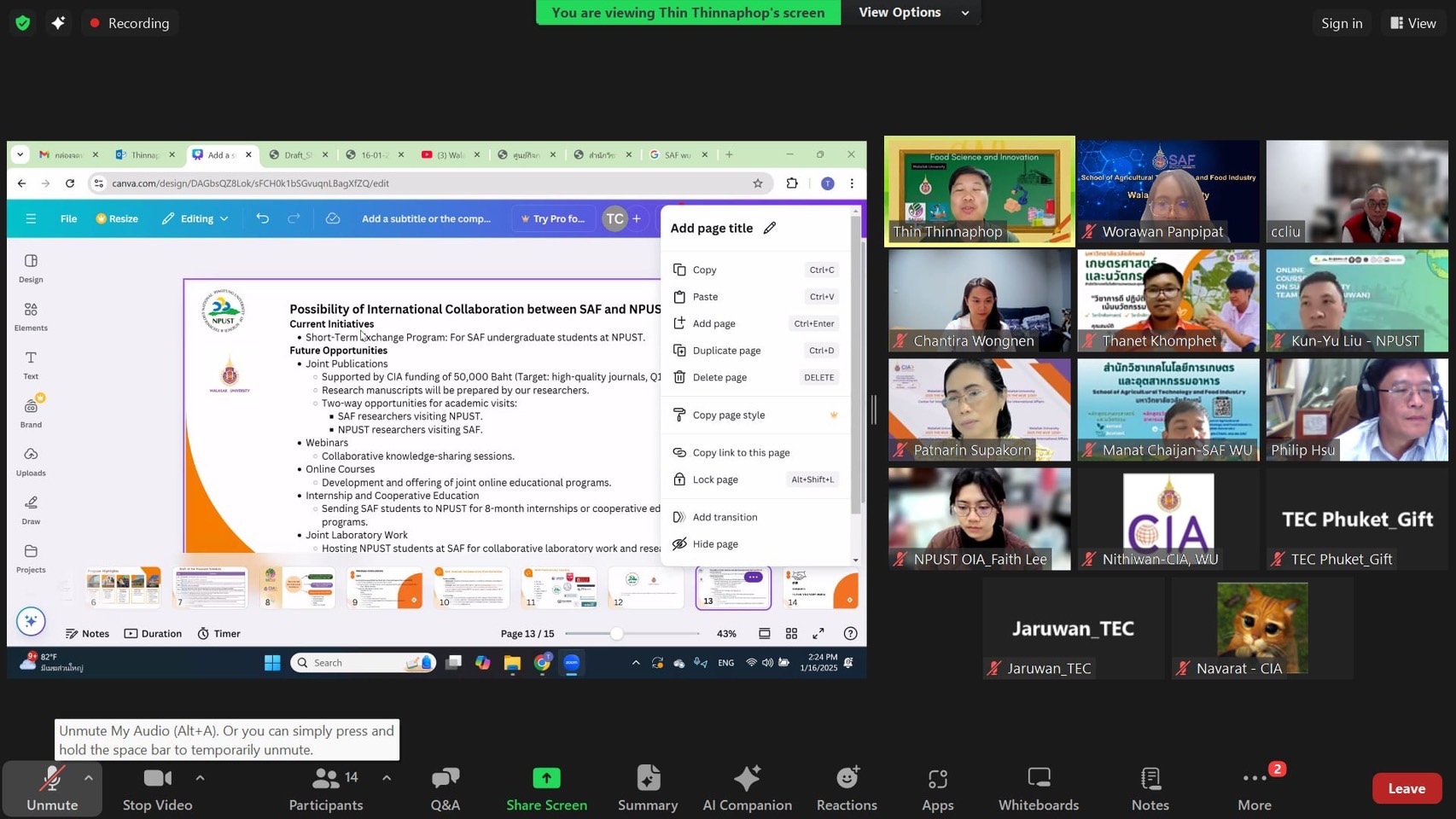1456x819 pixels.
Task: Expand video options arrow beside Stop Video
Action: pos(200,778)
